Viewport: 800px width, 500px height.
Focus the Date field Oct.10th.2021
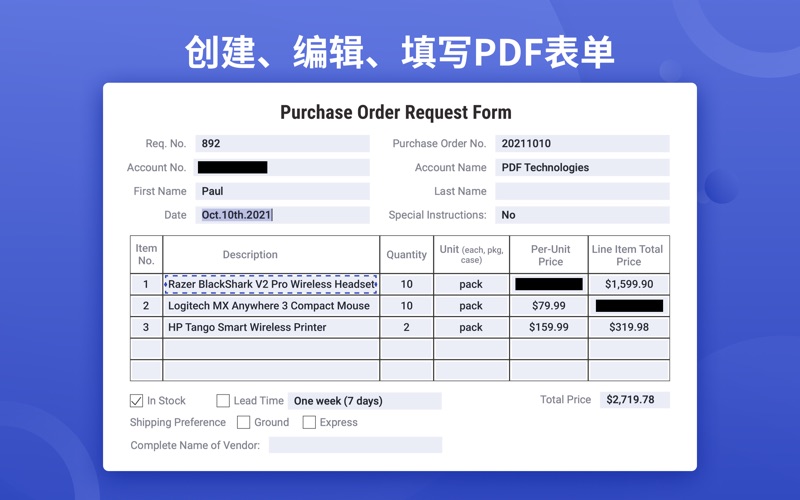[x=282, y=215]
